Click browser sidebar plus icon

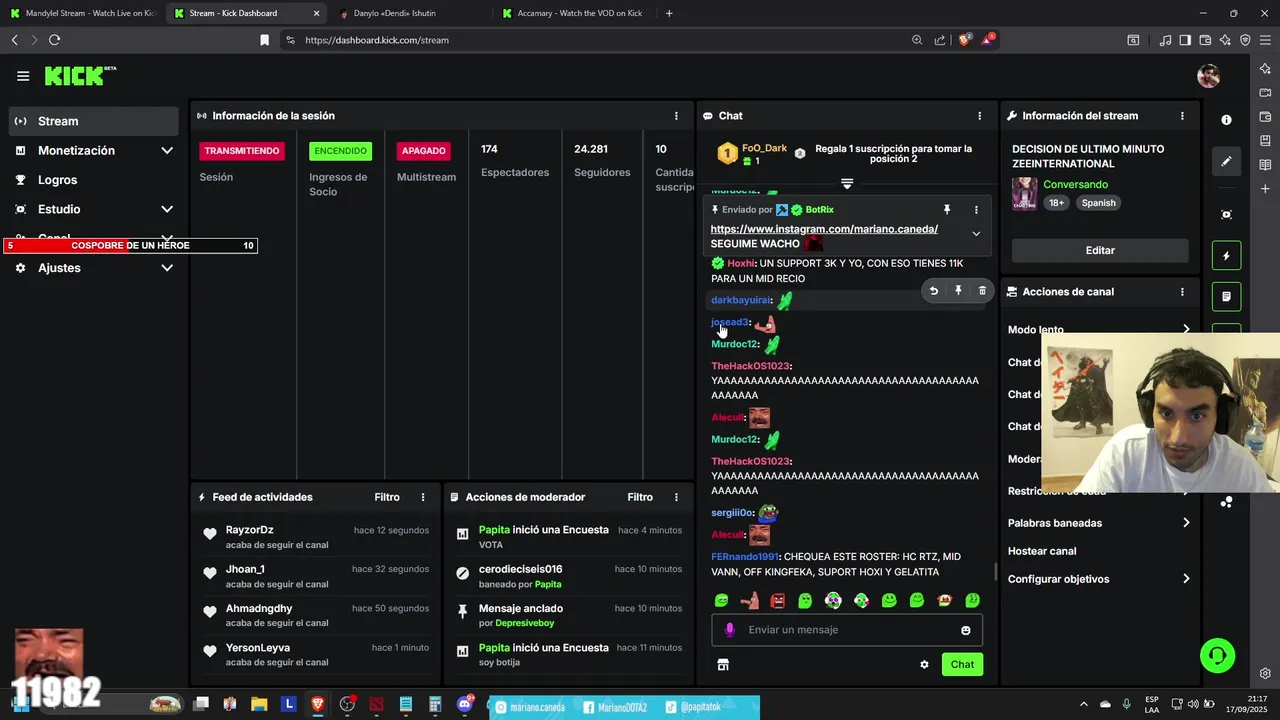click(x=1265, y=188)
